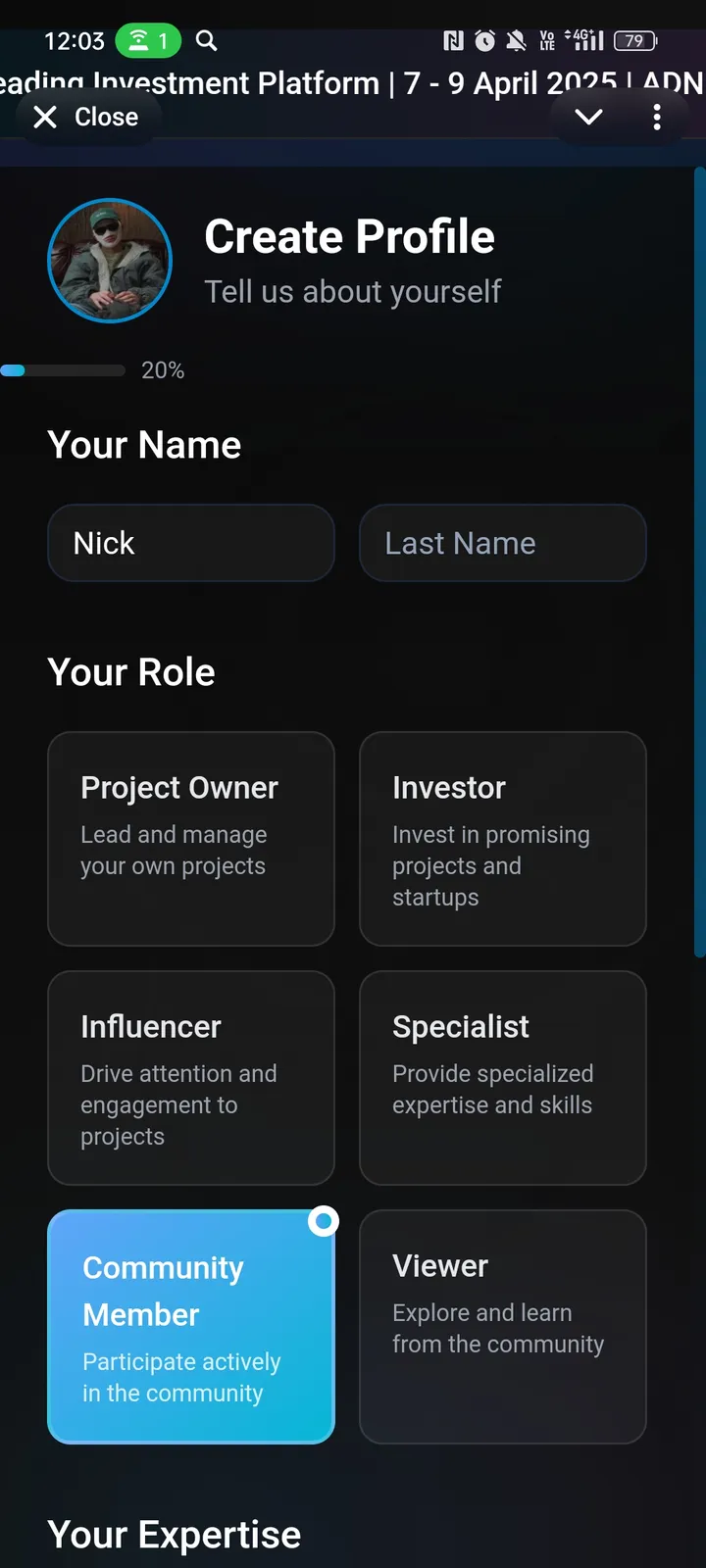
Task: Tap the muted bell notification icon
Action: 516,40
